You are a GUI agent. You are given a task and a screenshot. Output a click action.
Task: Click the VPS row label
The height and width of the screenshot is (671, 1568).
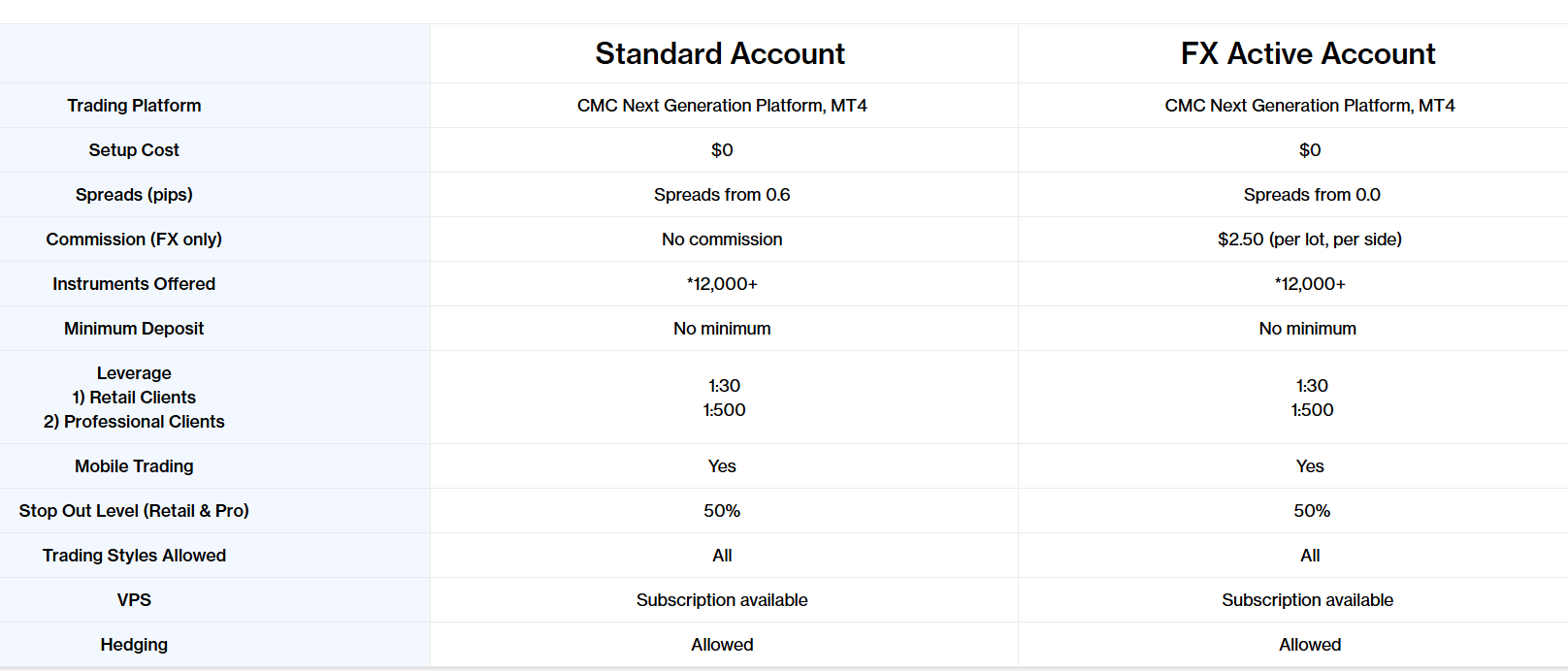click(134, 600)
